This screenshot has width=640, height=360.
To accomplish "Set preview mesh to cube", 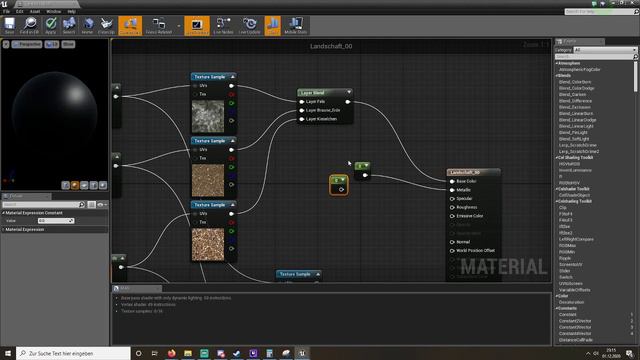I will (93, 185).
